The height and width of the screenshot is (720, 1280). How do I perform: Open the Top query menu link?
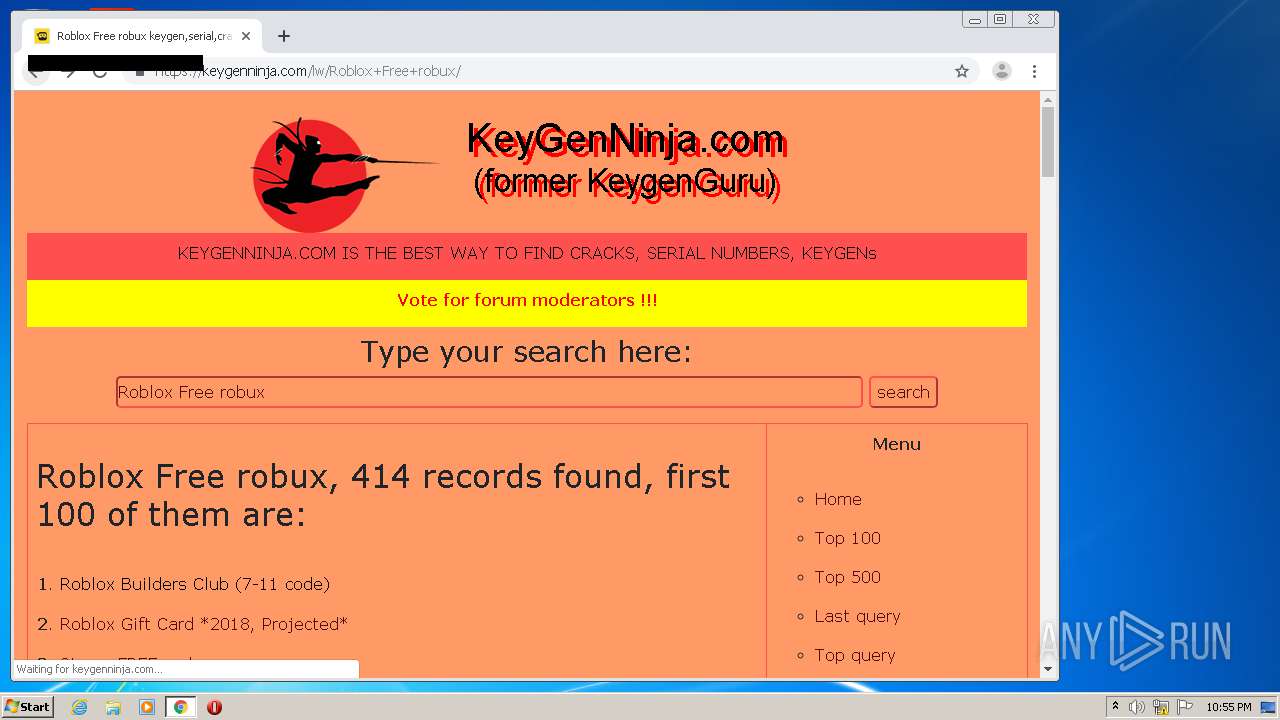tap(854, 655)
